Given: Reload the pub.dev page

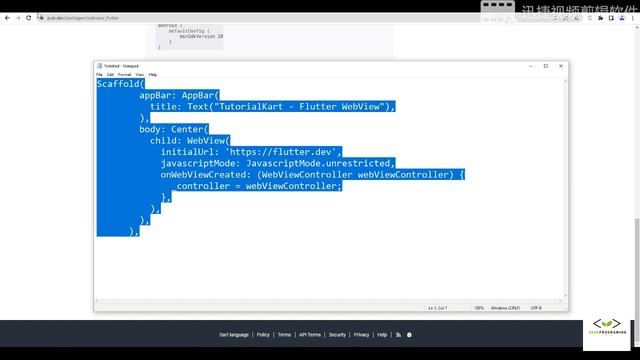Looking at the screenshot, I should coord(29,18).
